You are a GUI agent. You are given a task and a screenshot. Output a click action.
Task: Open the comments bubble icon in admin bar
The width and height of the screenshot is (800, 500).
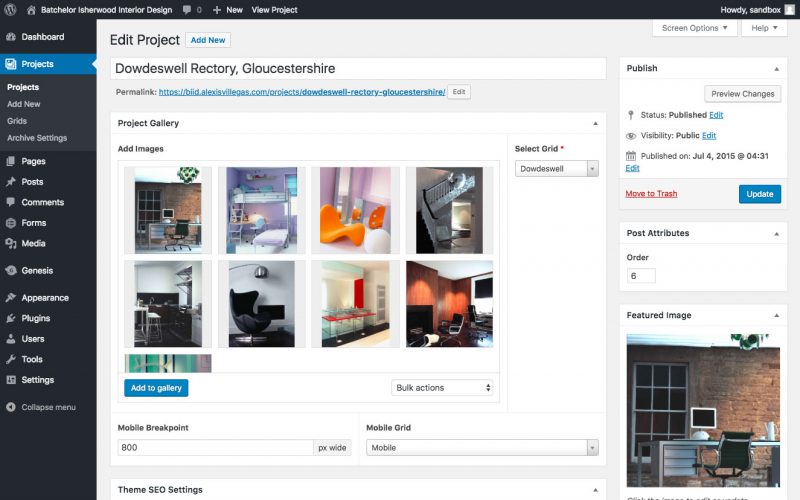[x=187, y=10]
